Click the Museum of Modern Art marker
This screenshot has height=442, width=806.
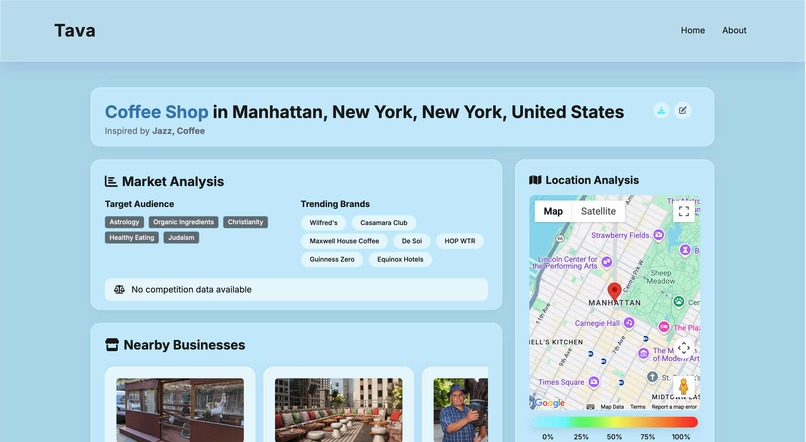[643, 354]
